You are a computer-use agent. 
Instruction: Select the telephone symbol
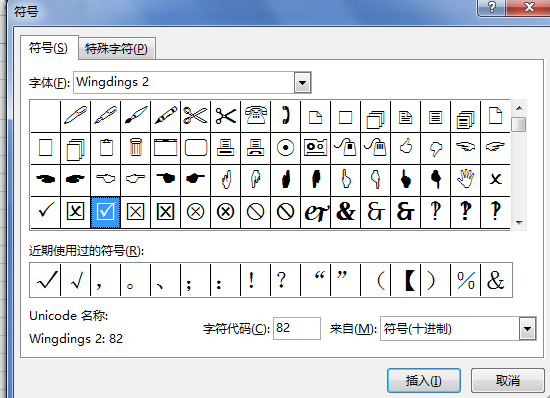(x=256, y=116)
